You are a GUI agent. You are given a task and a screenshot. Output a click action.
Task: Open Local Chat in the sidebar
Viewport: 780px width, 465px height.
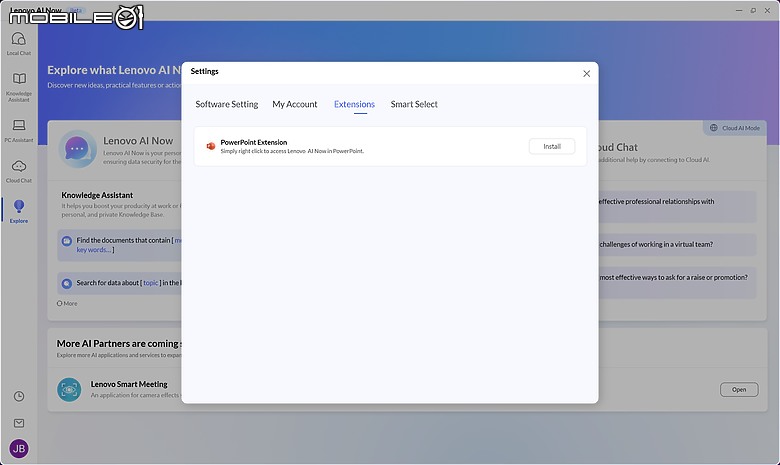click(19, 43)
